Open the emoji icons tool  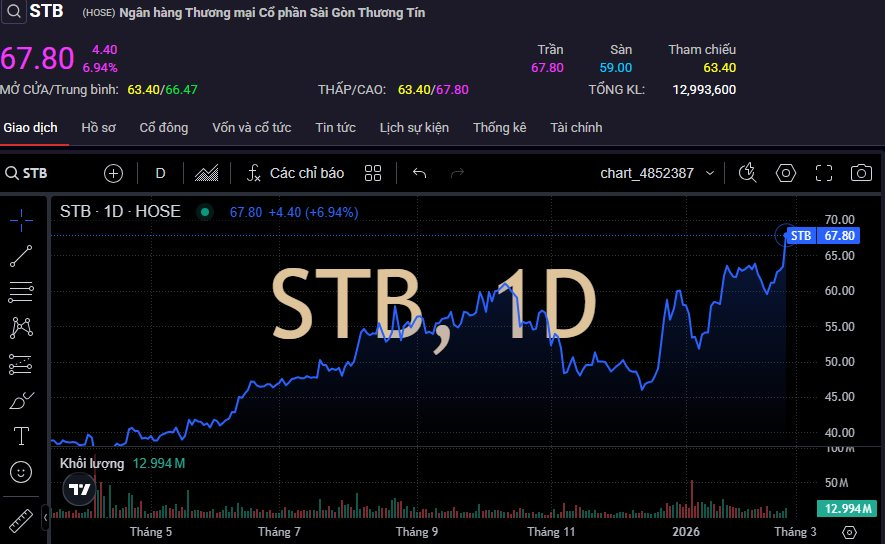(x=21, y=471)
